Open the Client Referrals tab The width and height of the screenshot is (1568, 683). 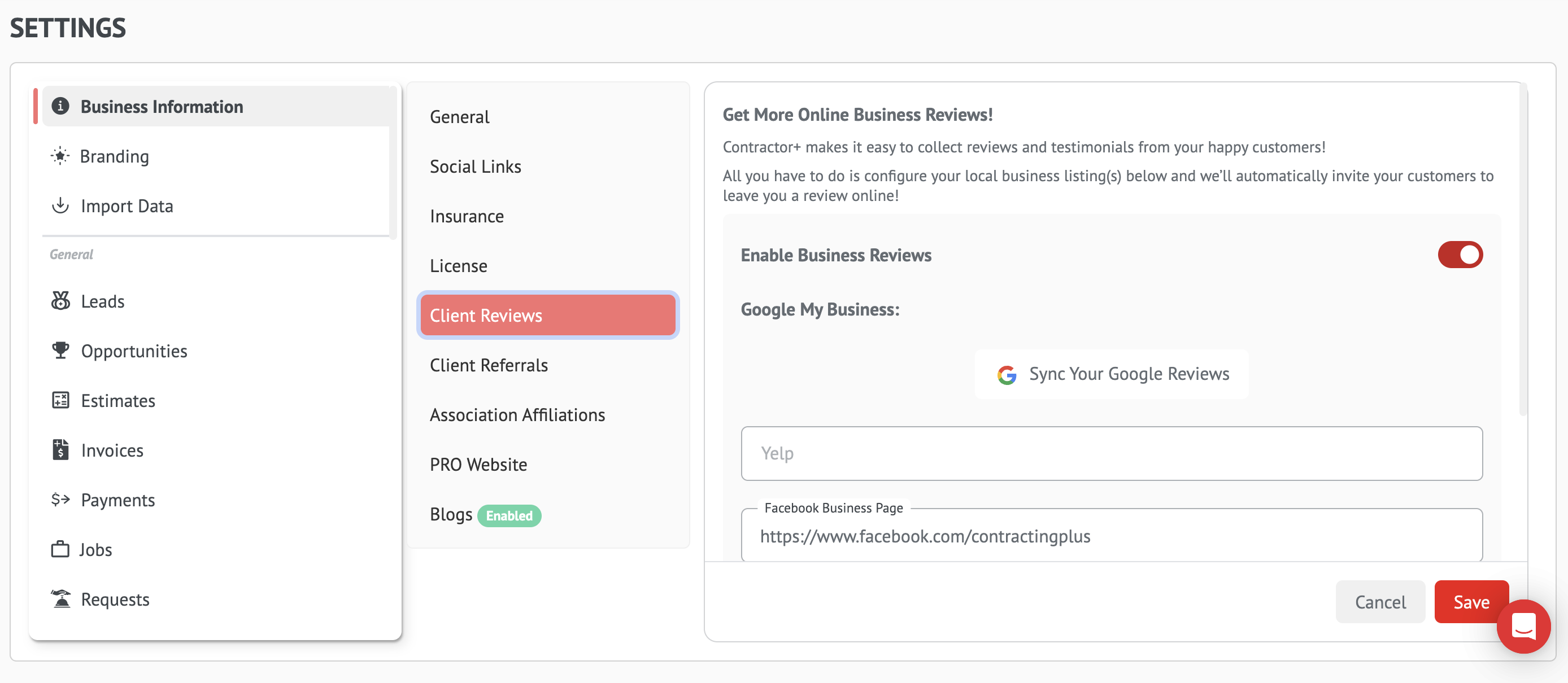click(488, 365)
